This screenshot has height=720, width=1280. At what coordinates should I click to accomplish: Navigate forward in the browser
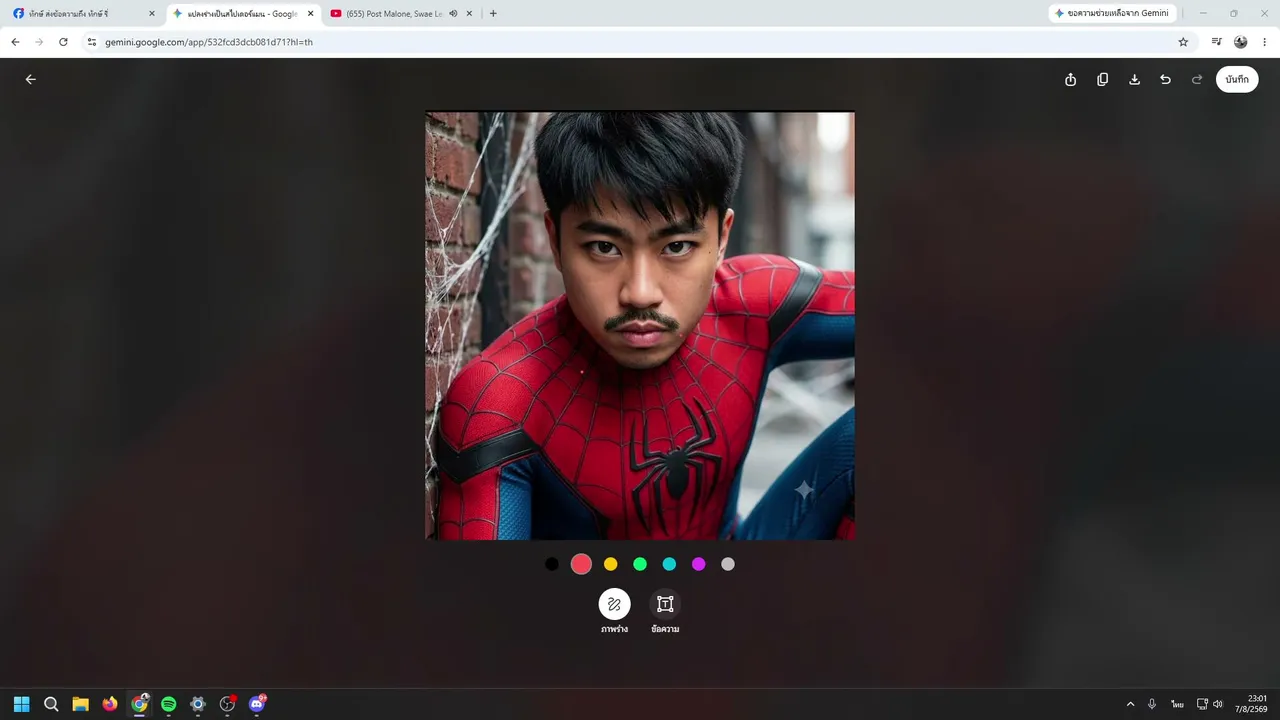[39, 42]
